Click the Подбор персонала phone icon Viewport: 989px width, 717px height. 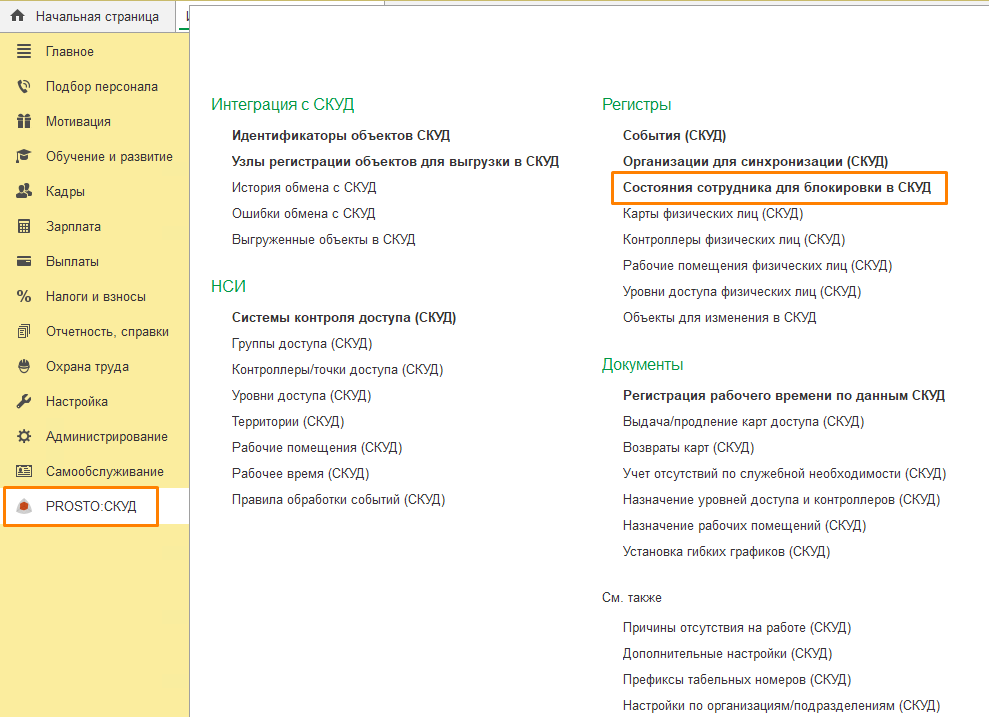(x=24, y=87)
